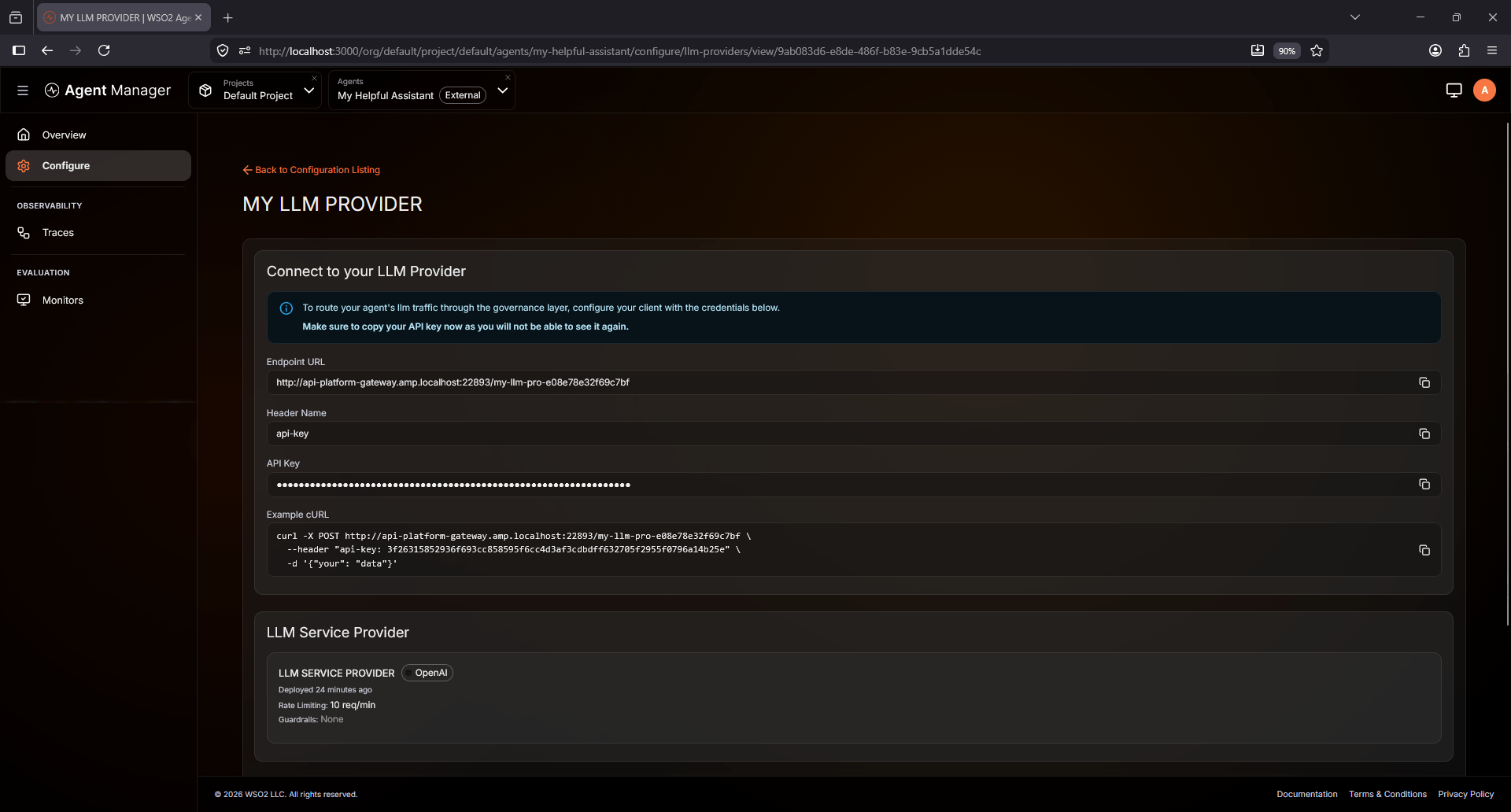
Task: Clear the Projects selection
Action: 314,78
